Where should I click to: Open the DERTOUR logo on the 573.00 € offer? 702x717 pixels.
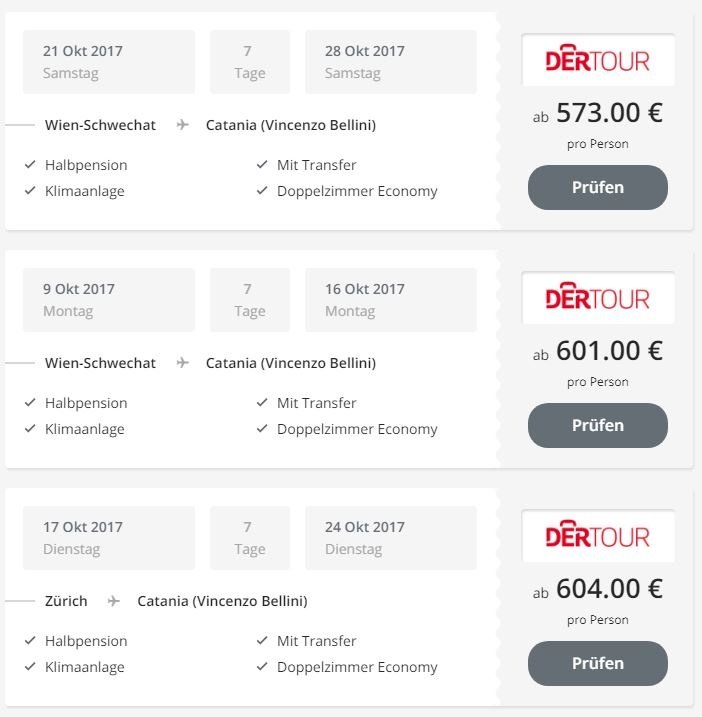(598, 59)
